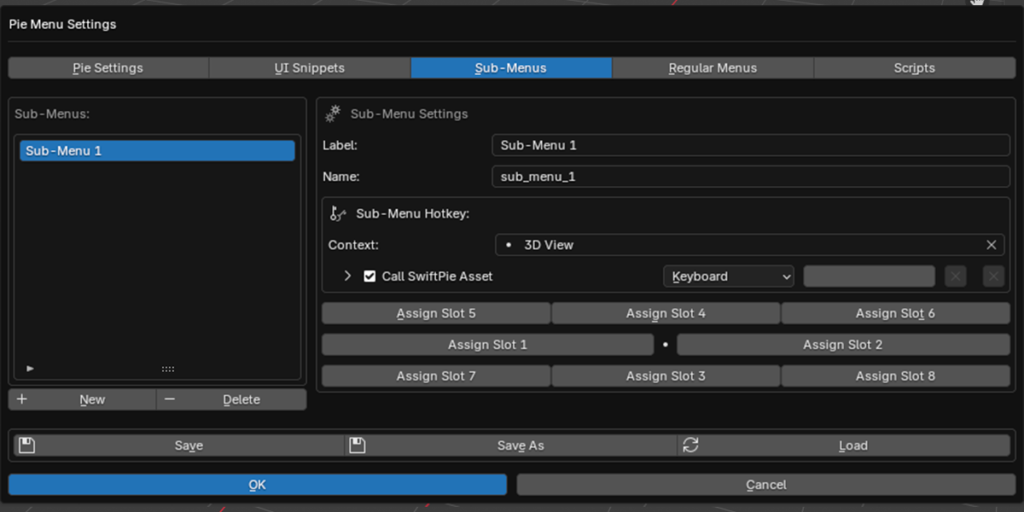The image size is (1024, 512).
Task: Click Assign Slot 4
Action: [666, 313]
